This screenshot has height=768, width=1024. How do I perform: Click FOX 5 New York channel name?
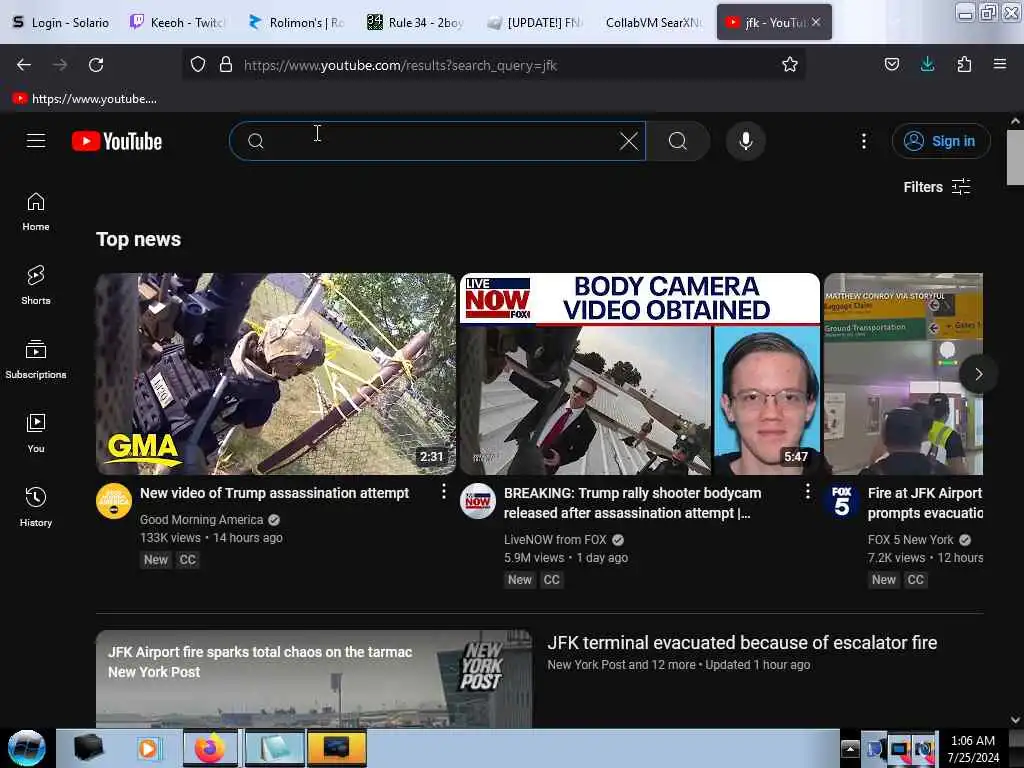[x=910, y=540]
